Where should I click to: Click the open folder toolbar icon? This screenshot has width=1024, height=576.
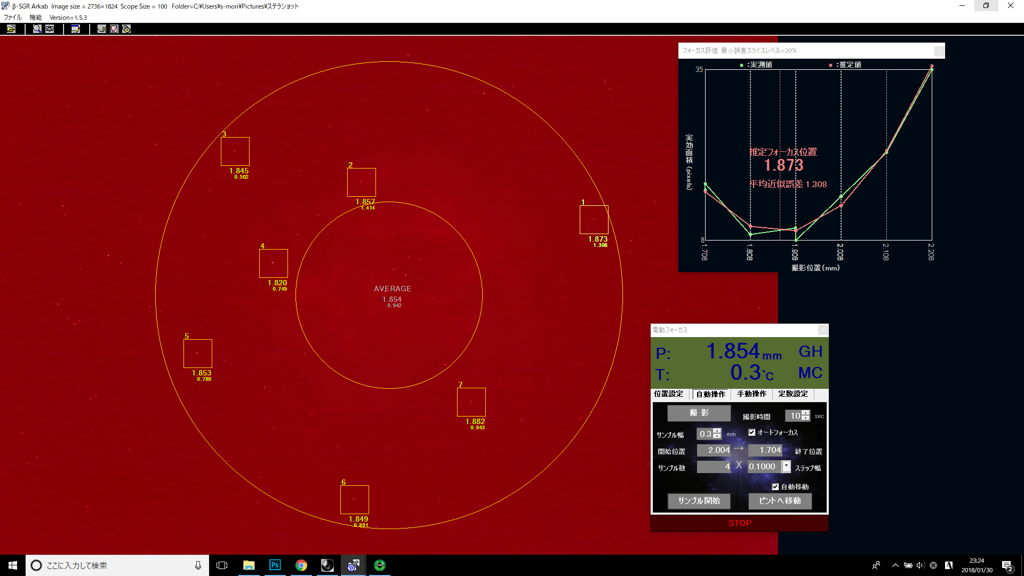tap(11, 29)
